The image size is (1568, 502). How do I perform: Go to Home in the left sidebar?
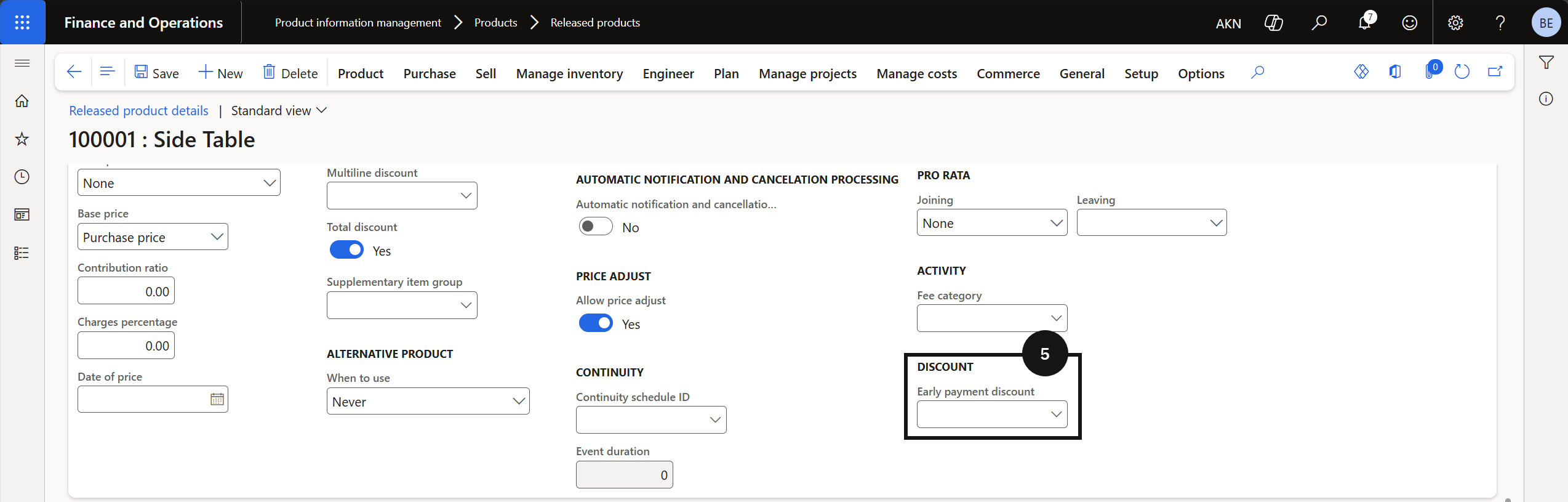22,101
